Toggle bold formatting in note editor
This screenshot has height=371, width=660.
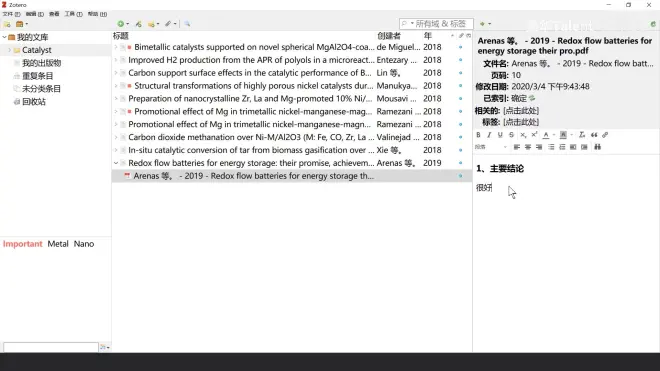[478, 135]
